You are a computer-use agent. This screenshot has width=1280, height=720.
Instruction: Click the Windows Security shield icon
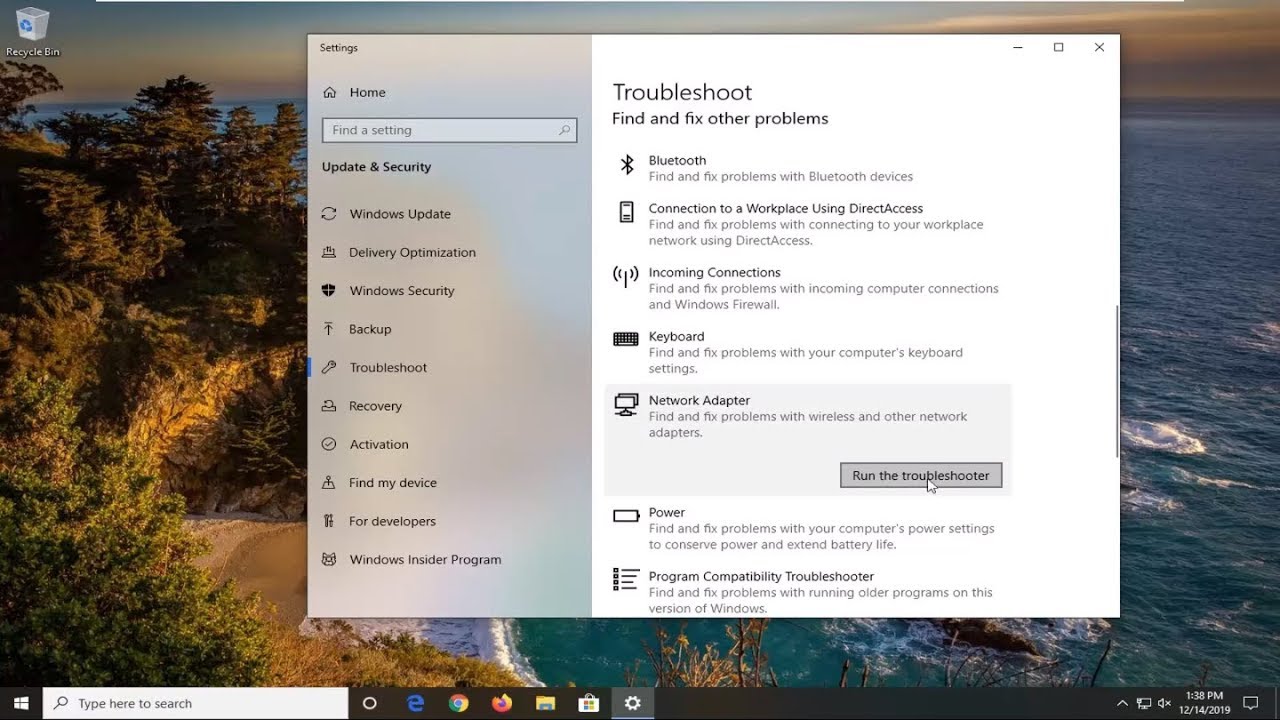328,291
